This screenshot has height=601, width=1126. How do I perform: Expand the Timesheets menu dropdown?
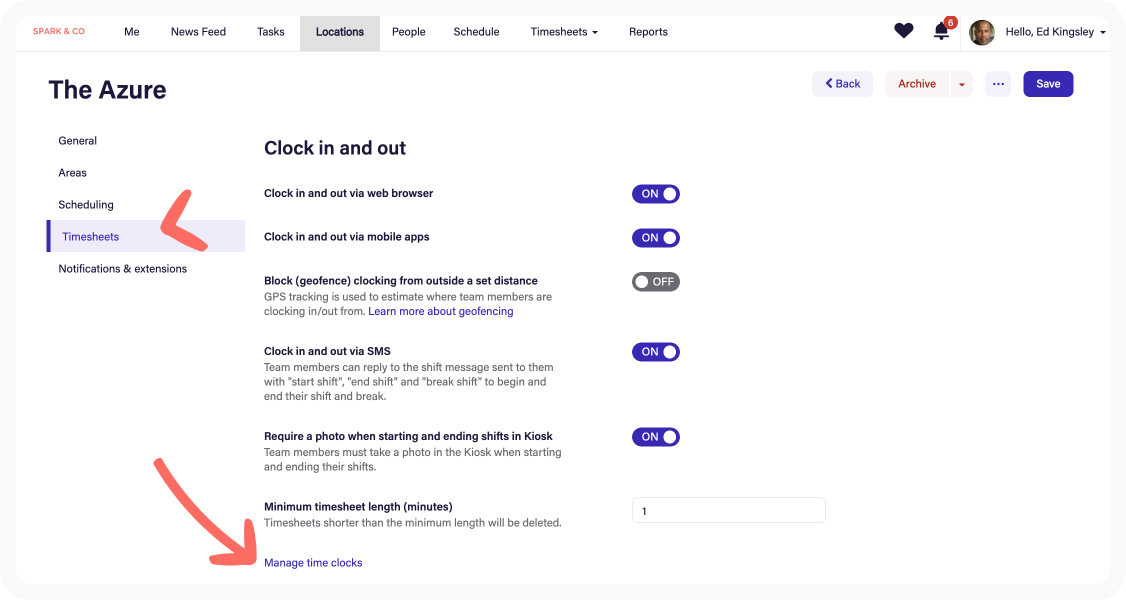click(564, 32)
